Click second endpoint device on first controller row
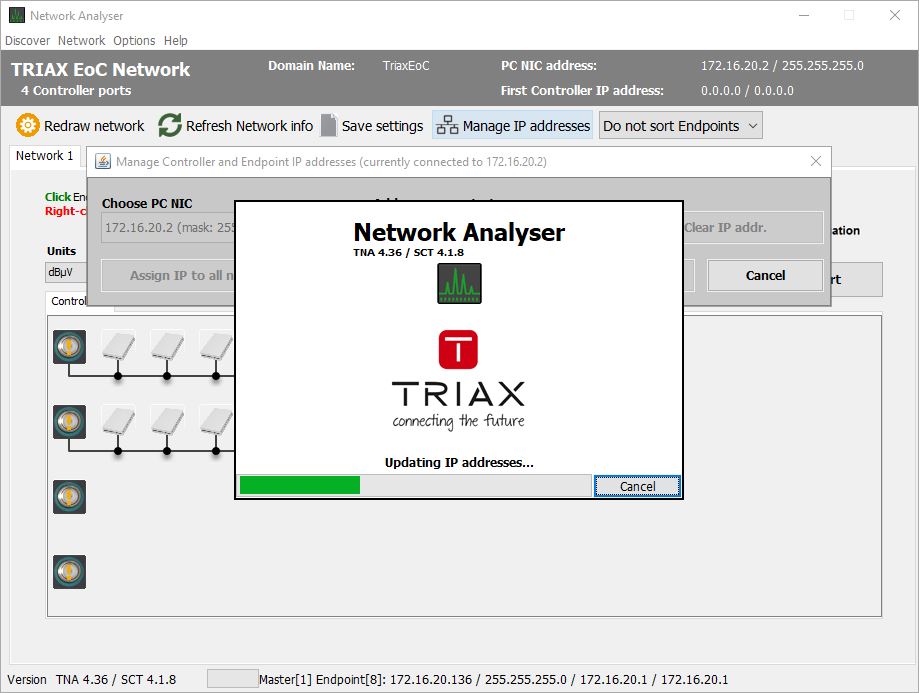The height and width of the screenshot is (693, 919). [x=167, y=346]
